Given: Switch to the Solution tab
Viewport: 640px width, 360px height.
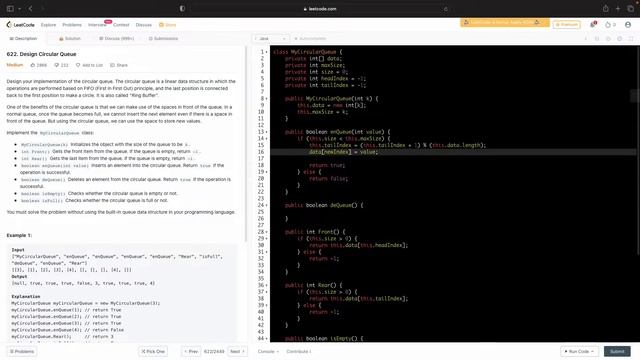Looking at the screenshot, I should pos(70,38).
